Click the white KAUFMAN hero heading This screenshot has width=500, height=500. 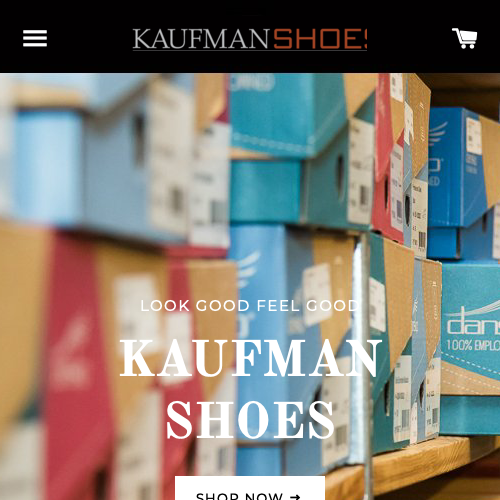250,358
